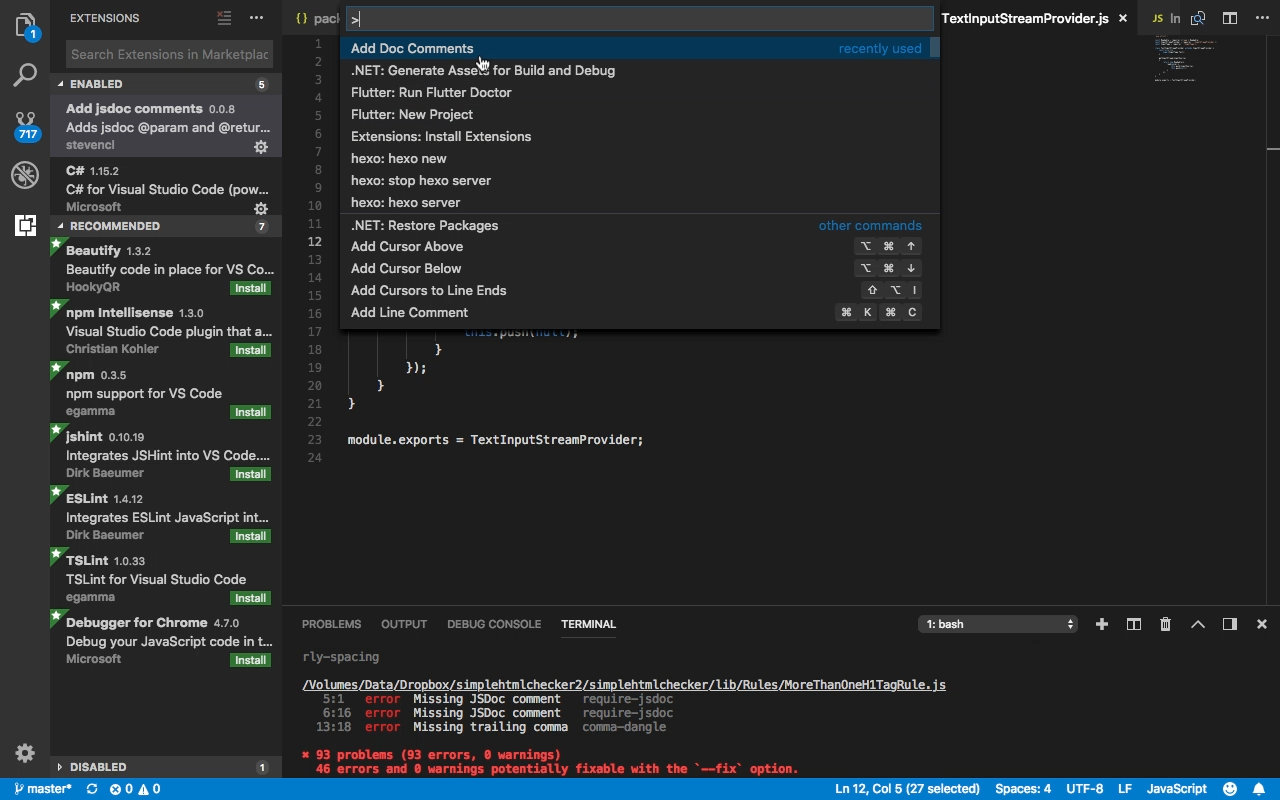Open Source Control view with 717 badge

pos(25,125)
